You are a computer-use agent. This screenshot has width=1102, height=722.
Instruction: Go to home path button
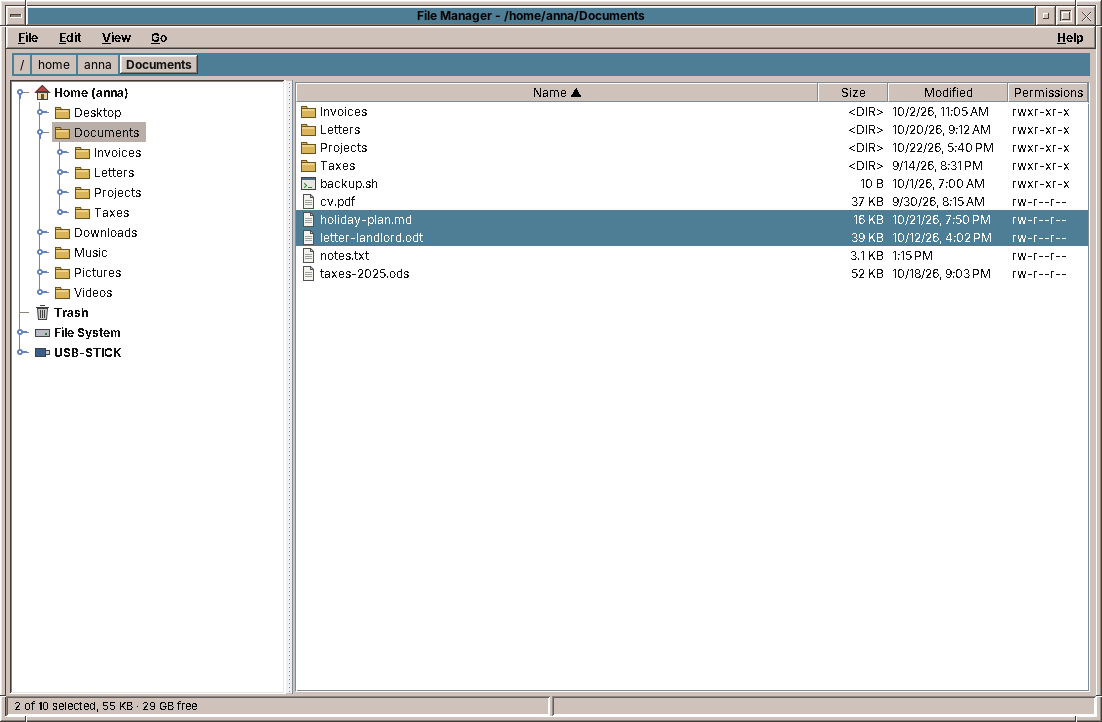pyautogui.click(x=53, y=65)
